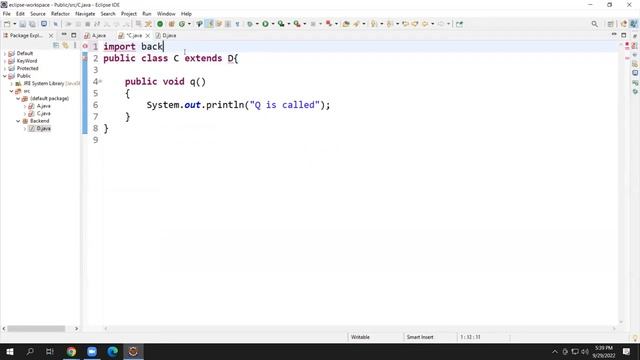Click the Package Explorer View Menu dots
The width and height of the screenshot is (640, 360).
click(x=75, y=45)
